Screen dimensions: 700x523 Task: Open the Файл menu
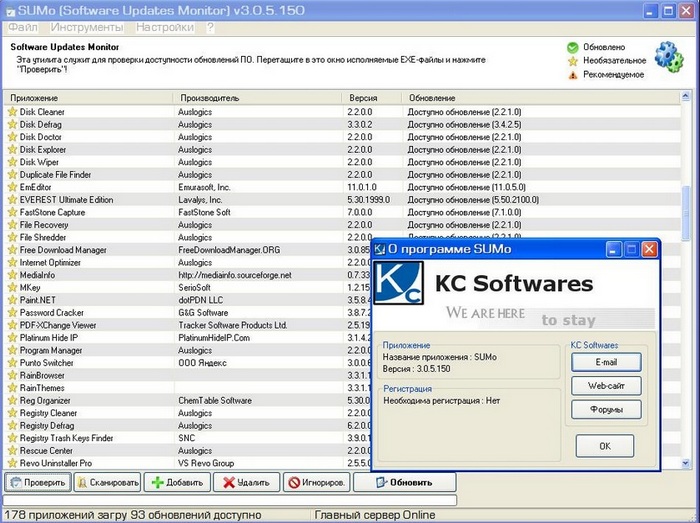pyautogui.click(x=22, y=28)
